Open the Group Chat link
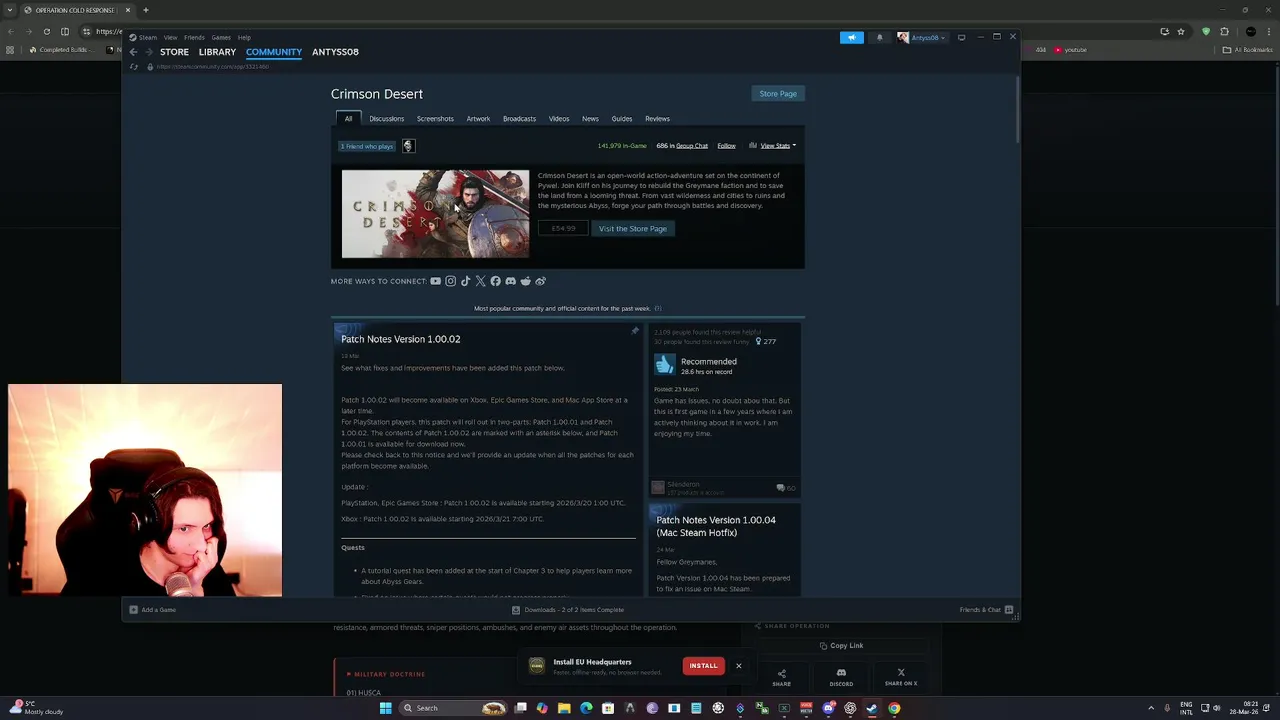This screenshot has width=1280, height=720. (692, 146)
